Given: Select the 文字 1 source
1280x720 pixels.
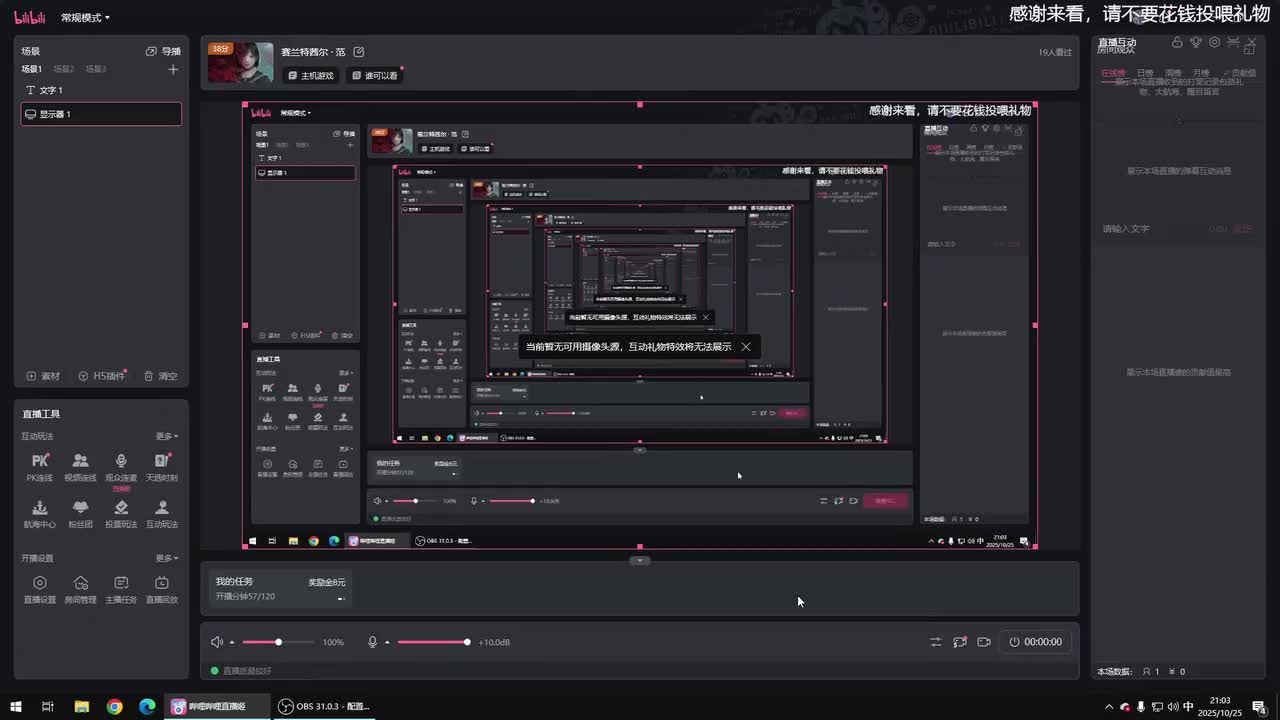Looking at the screenshot, I should coord(101,90).
